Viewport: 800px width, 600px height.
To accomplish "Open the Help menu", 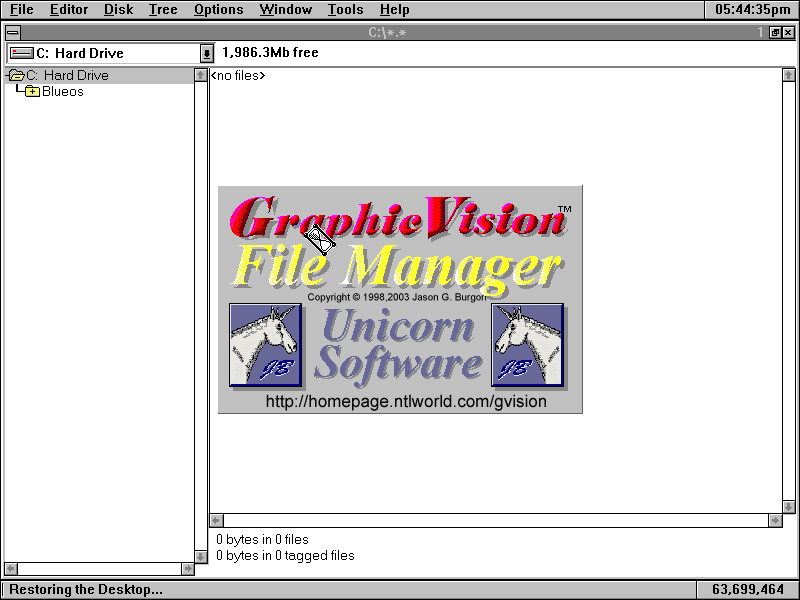I will coord(394,10).
